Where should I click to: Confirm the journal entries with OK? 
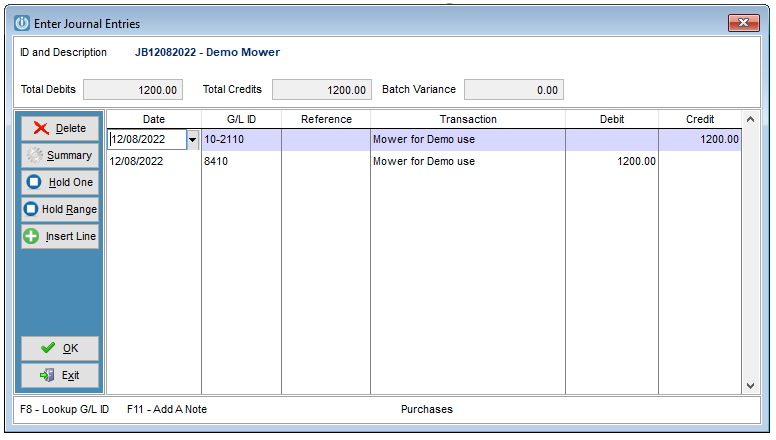[60, 348]
